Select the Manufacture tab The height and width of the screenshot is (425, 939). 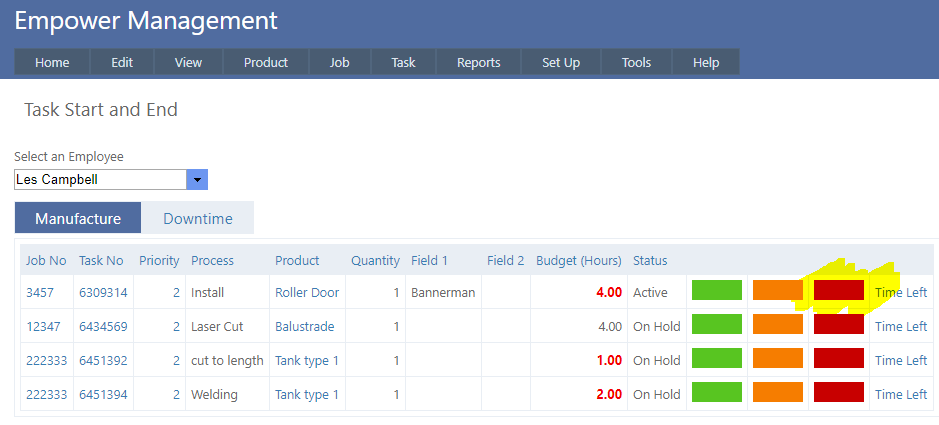pos(78,218)
